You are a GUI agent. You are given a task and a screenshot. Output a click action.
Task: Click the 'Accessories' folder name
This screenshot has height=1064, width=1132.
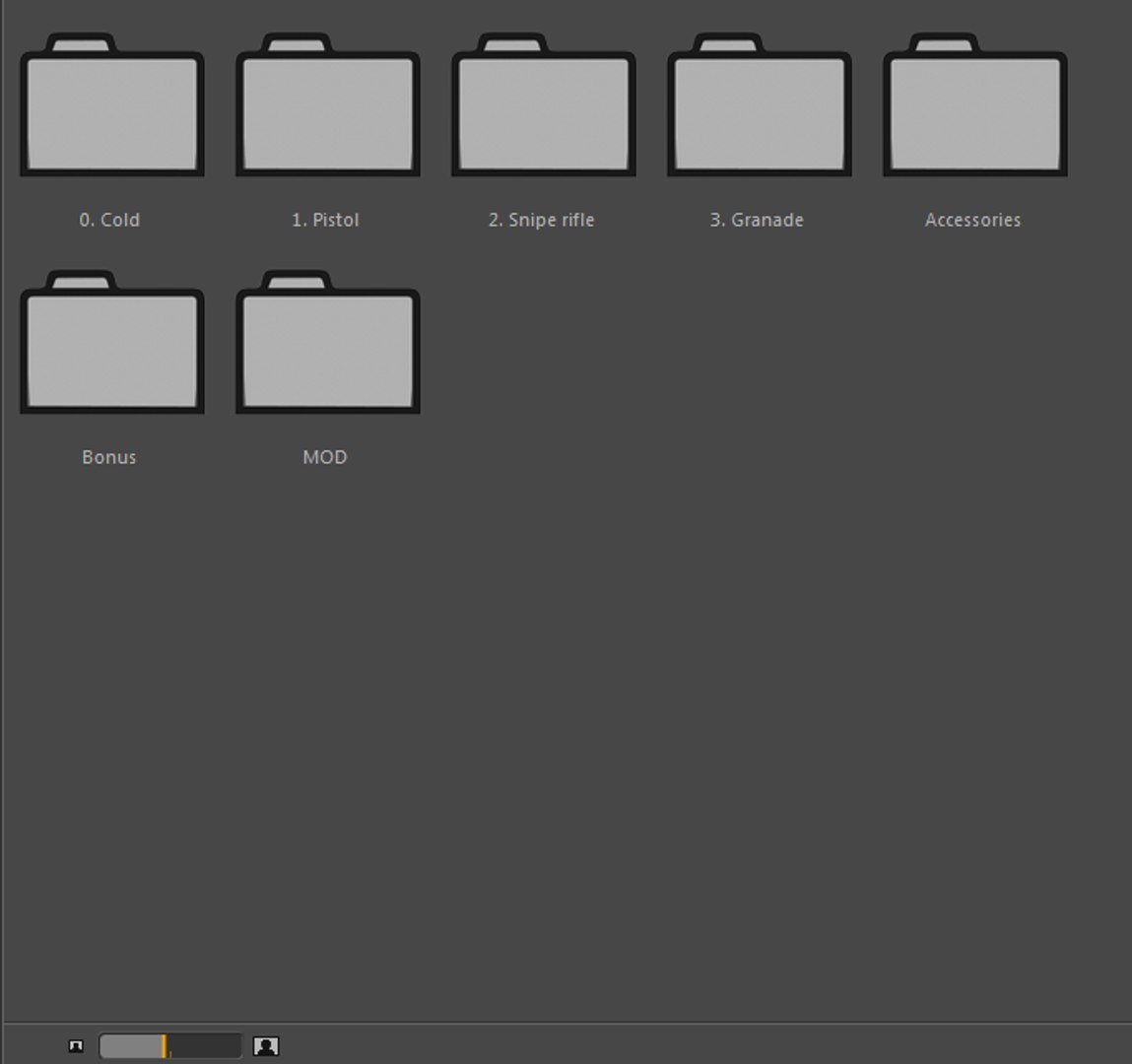(x=973, y=220)
